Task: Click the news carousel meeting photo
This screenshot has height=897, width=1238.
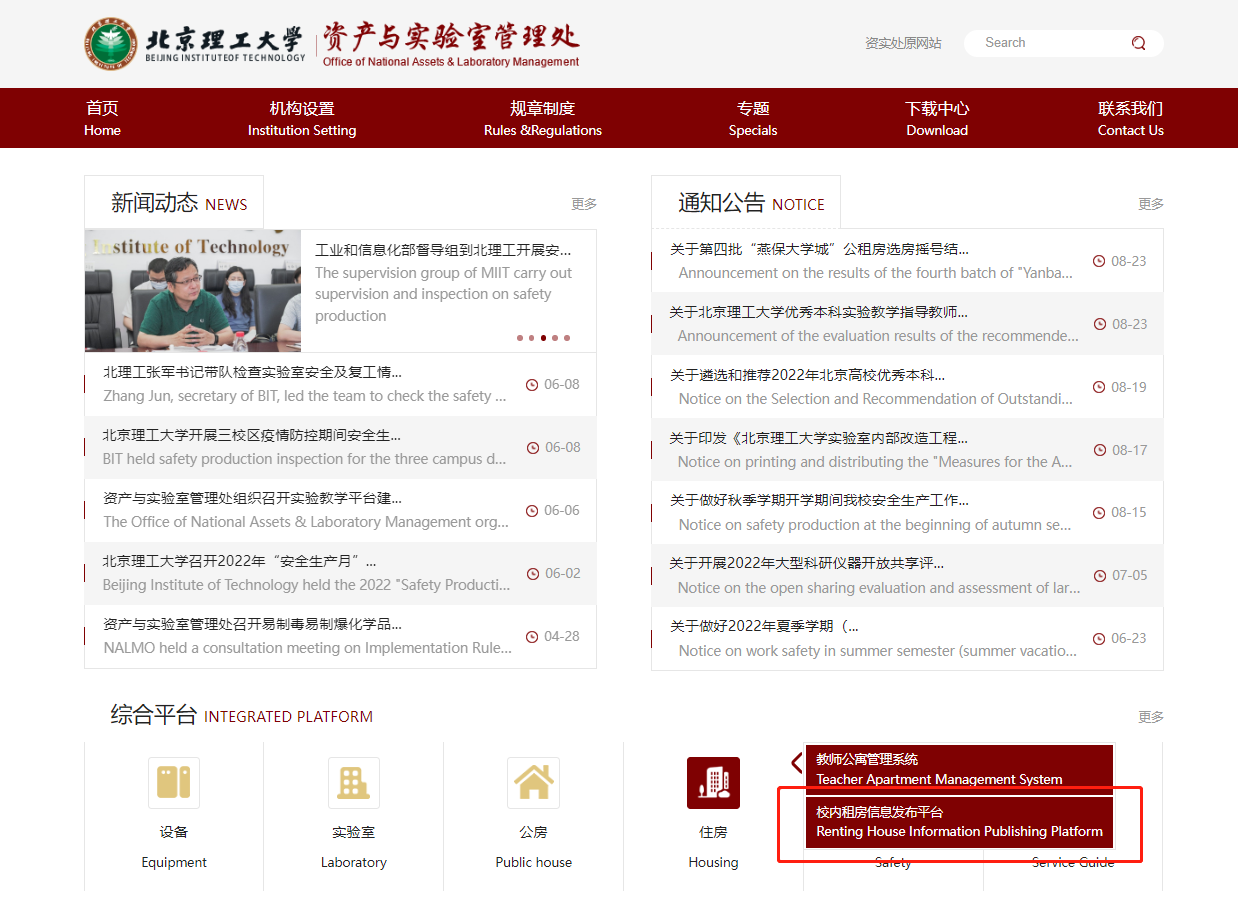Action: point(193,291)
